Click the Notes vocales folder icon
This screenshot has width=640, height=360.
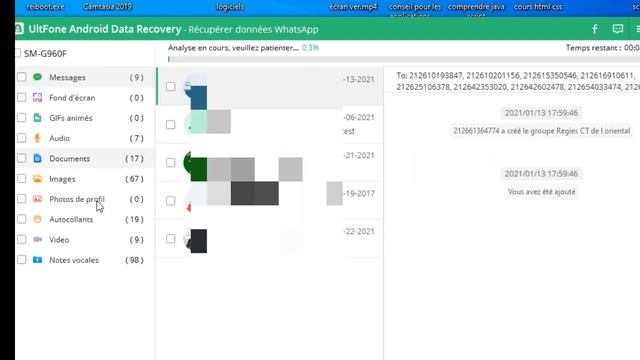click(38, 260)
